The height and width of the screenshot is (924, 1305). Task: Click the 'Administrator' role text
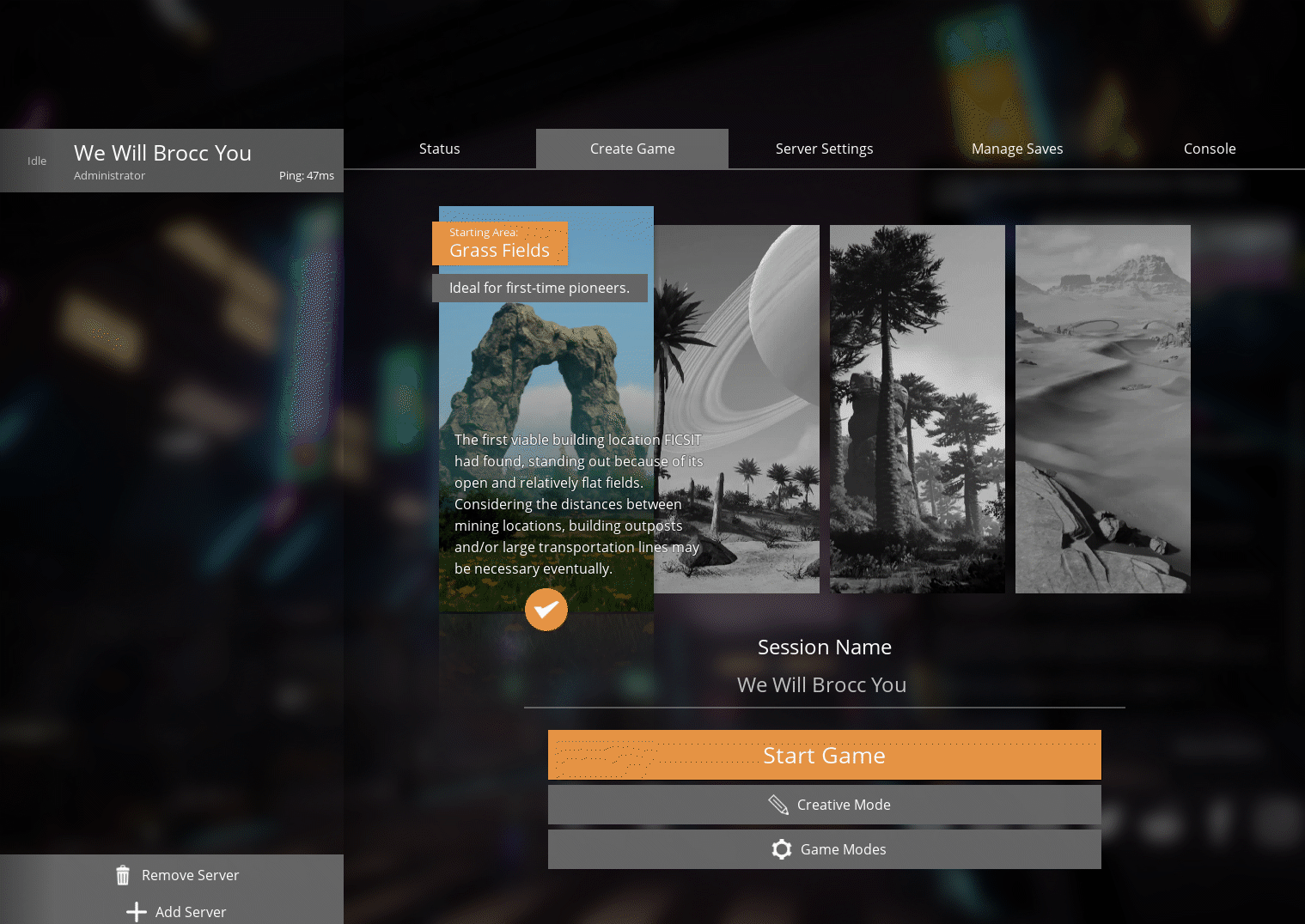coord(109,175)
